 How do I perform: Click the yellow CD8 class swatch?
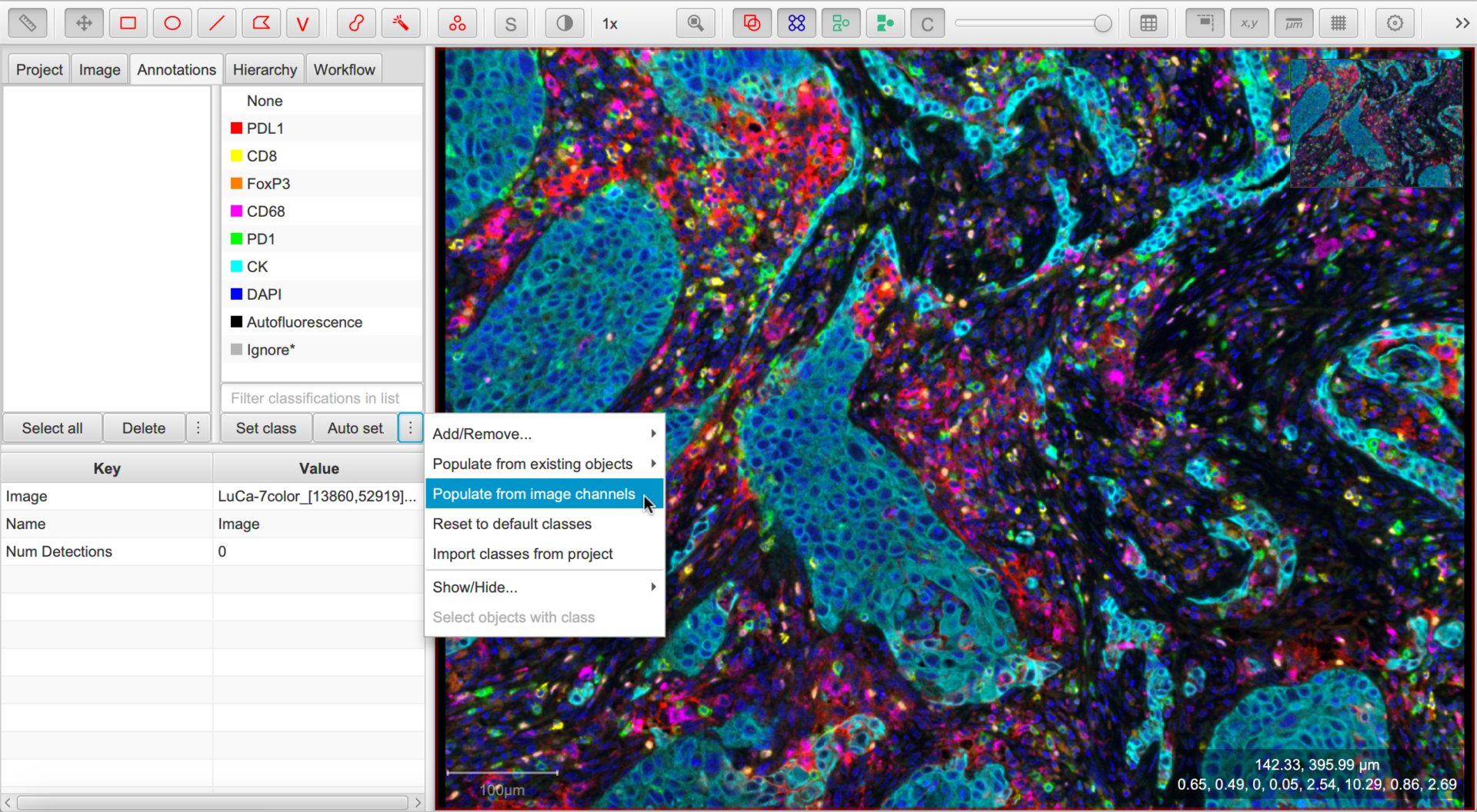tap(237, 156)
